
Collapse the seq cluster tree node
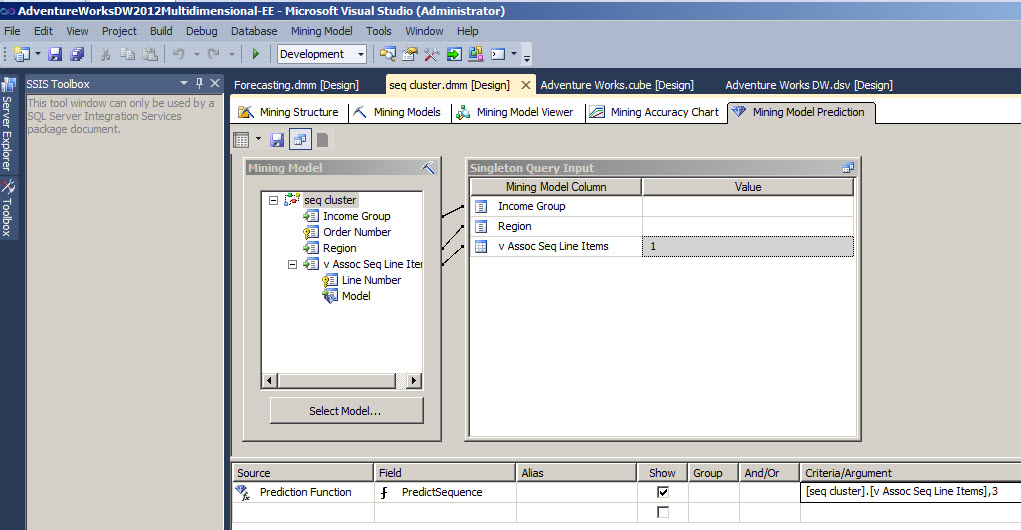coord(274,200)
